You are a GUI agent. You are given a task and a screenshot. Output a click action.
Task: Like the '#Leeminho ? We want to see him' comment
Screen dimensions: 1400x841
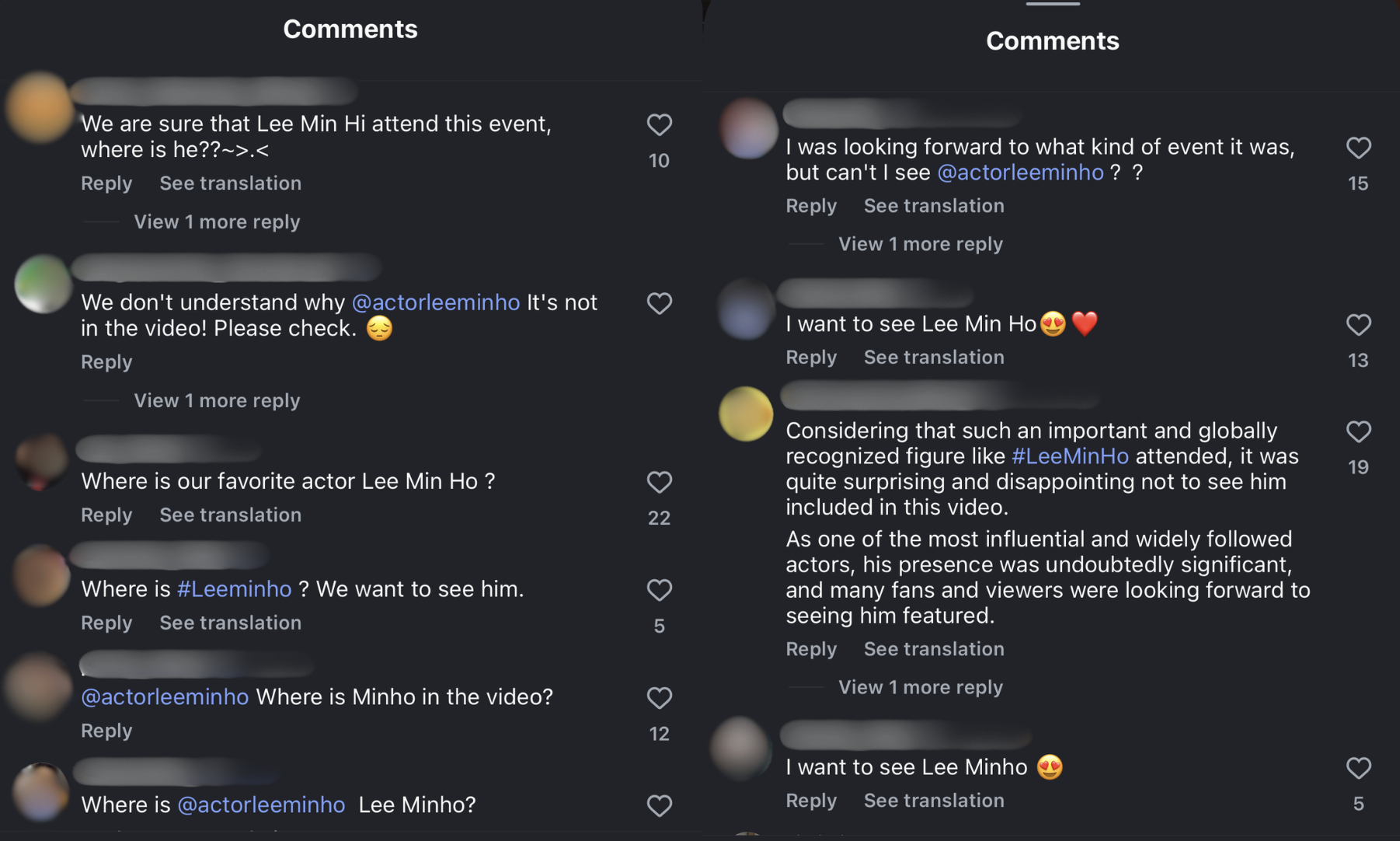click(x=659, y=590)
